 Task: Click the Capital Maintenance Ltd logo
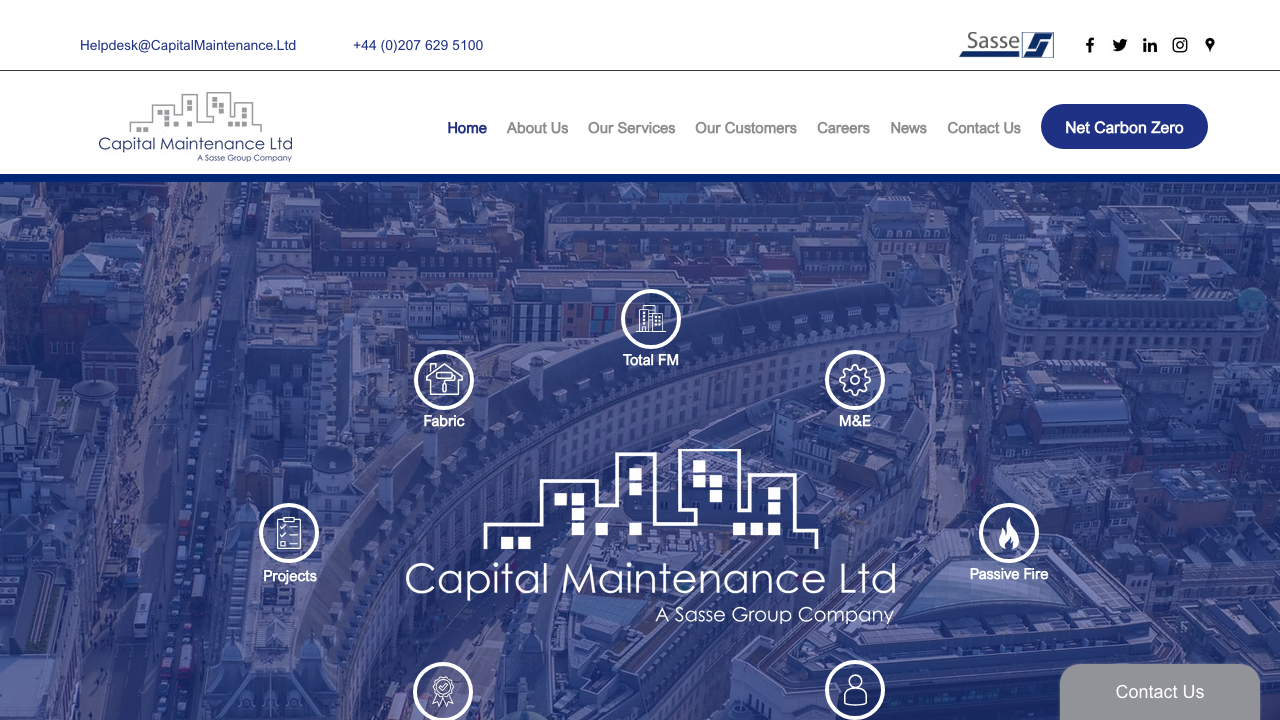[x=195, y=125]
